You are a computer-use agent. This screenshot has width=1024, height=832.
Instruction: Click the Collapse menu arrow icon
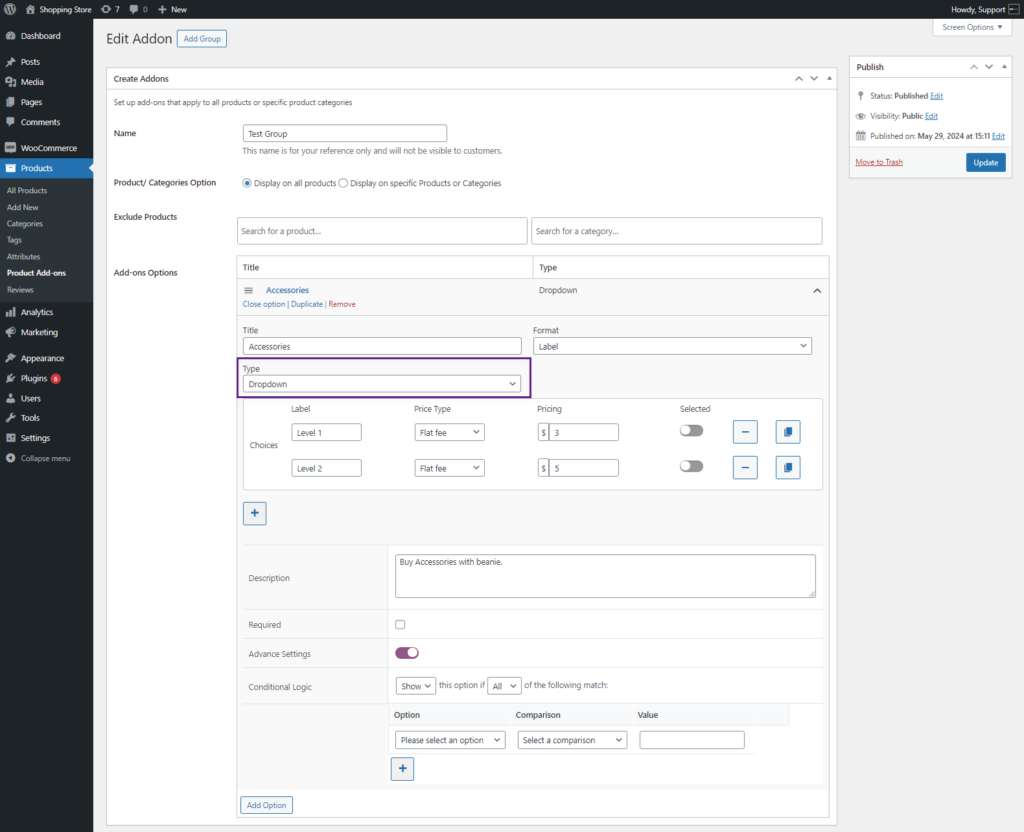click(10, 458)
